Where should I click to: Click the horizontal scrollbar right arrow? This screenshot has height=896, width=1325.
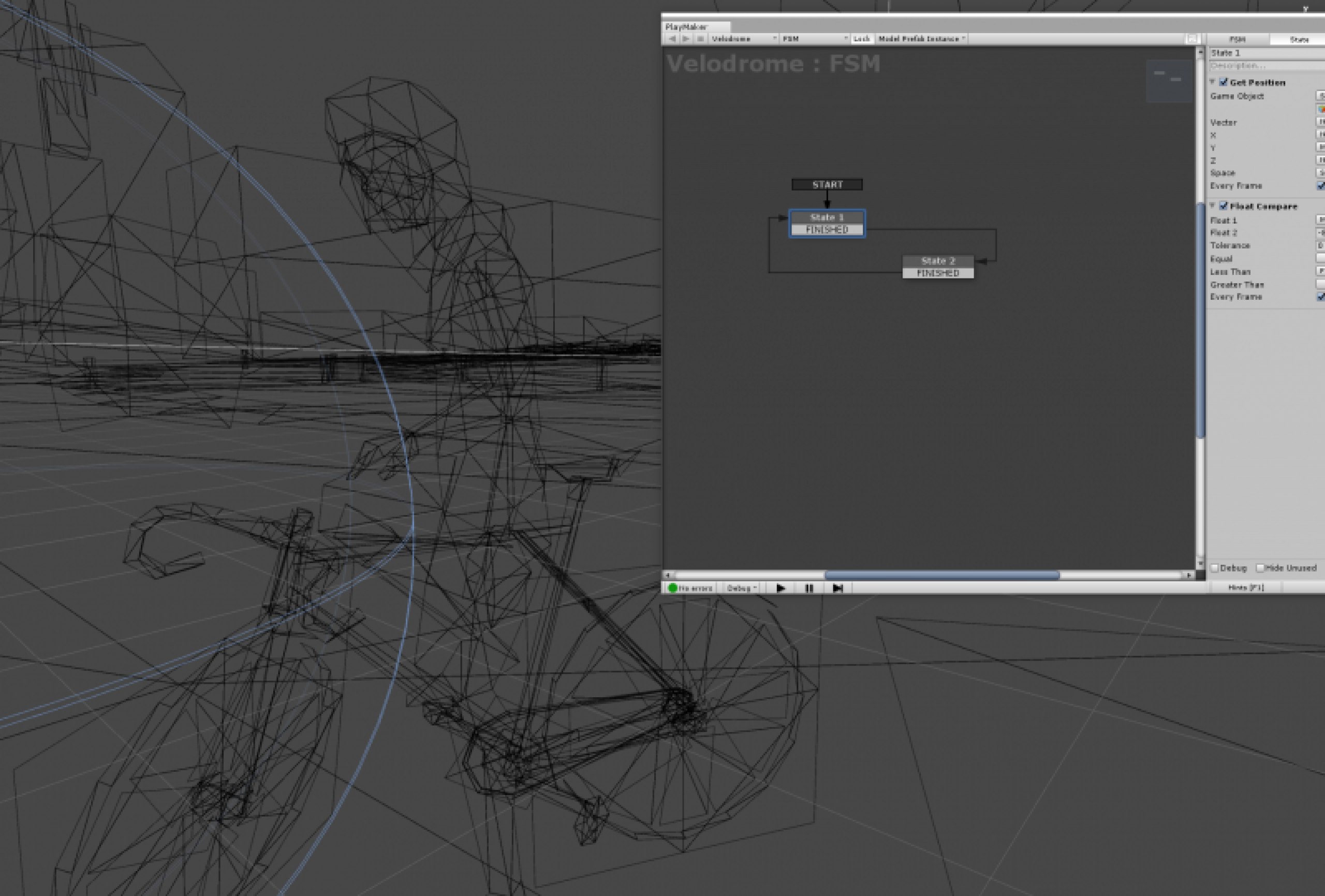click(x=1189, y=575)
